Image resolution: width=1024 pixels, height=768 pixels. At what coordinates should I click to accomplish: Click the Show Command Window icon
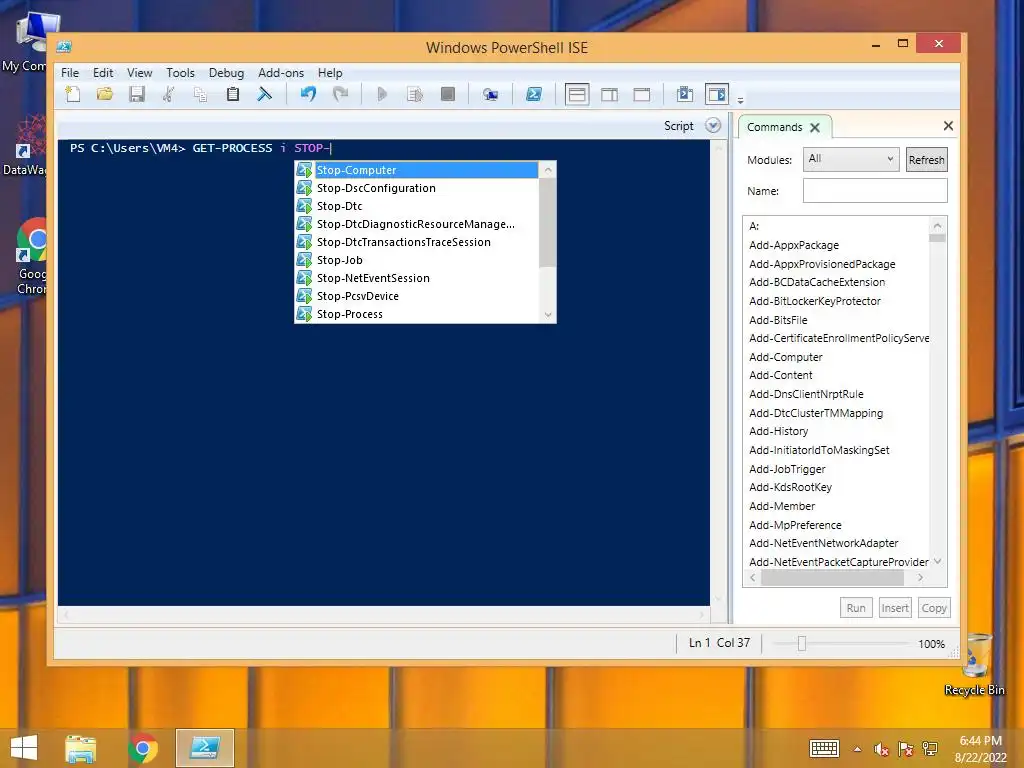[684, 95]
